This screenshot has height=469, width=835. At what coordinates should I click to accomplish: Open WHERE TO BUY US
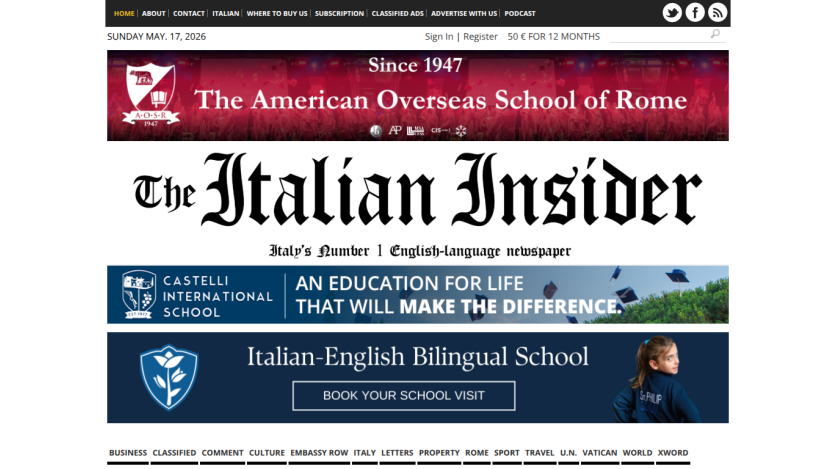coord(277,13)
